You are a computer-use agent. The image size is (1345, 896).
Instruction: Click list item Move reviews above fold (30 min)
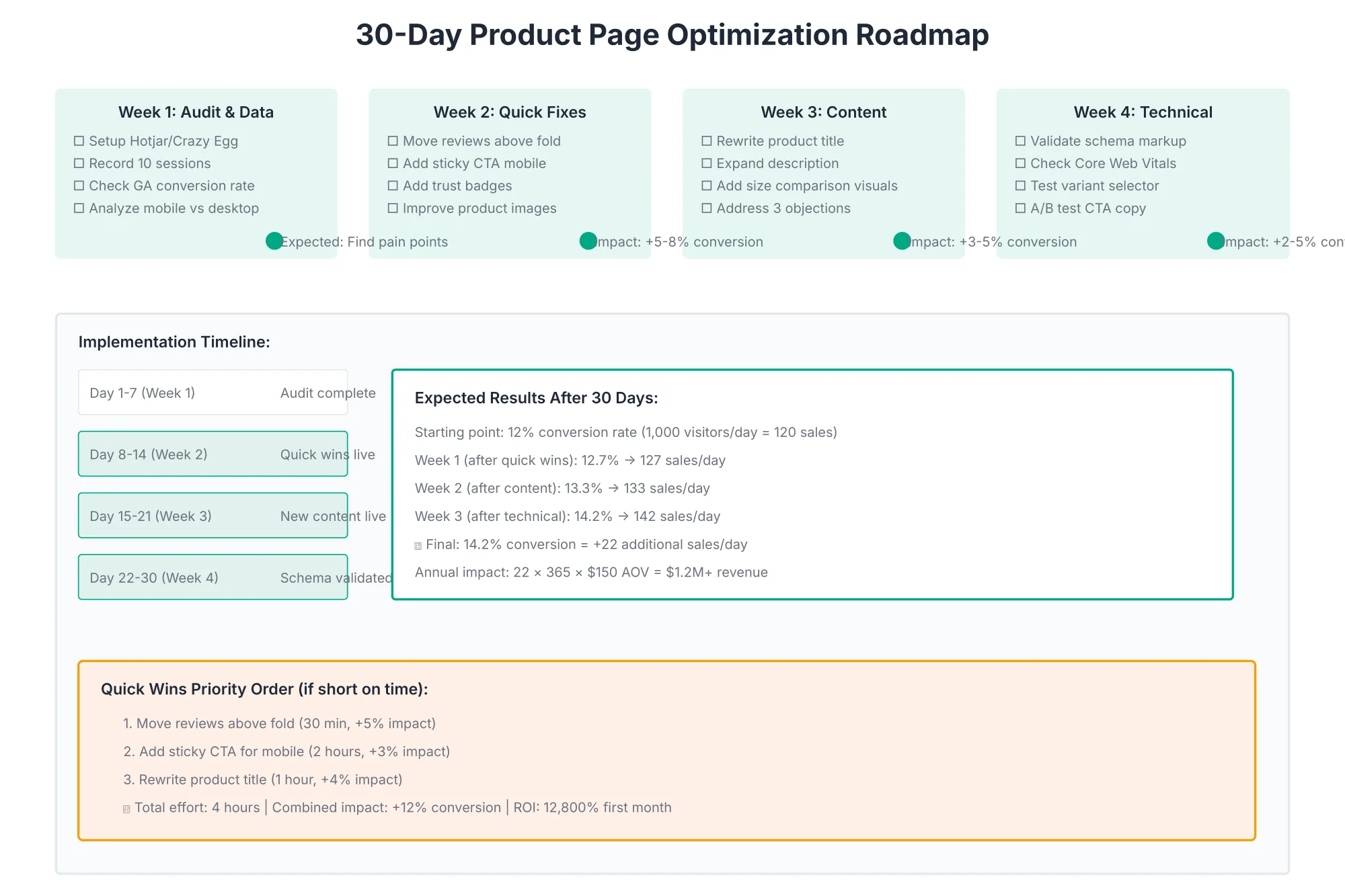[279, 723]
